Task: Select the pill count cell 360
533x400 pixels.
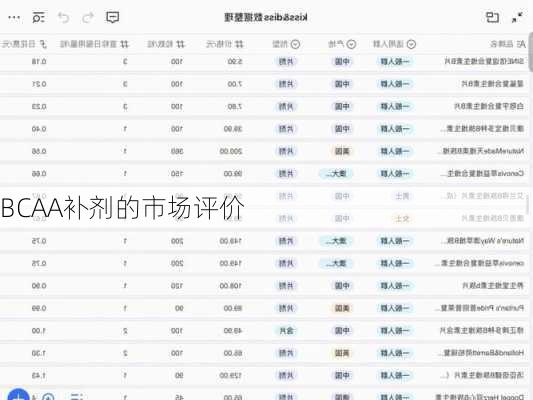Action: [177, 151]
